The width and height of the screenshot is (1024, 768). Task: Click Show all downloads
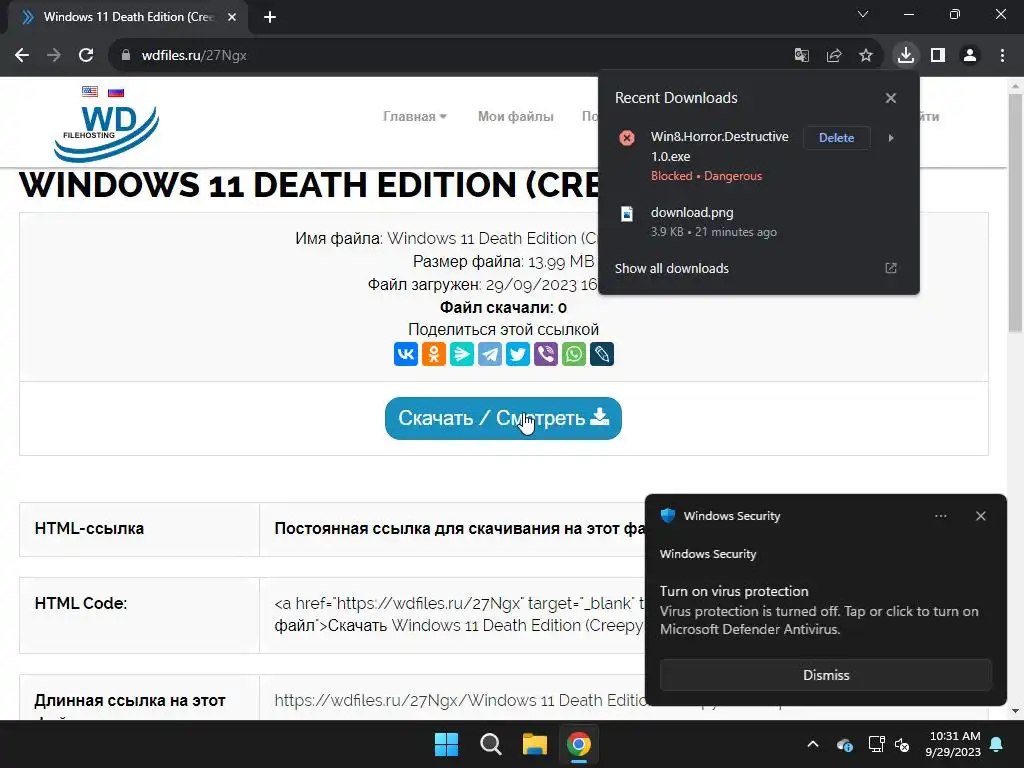671,268
